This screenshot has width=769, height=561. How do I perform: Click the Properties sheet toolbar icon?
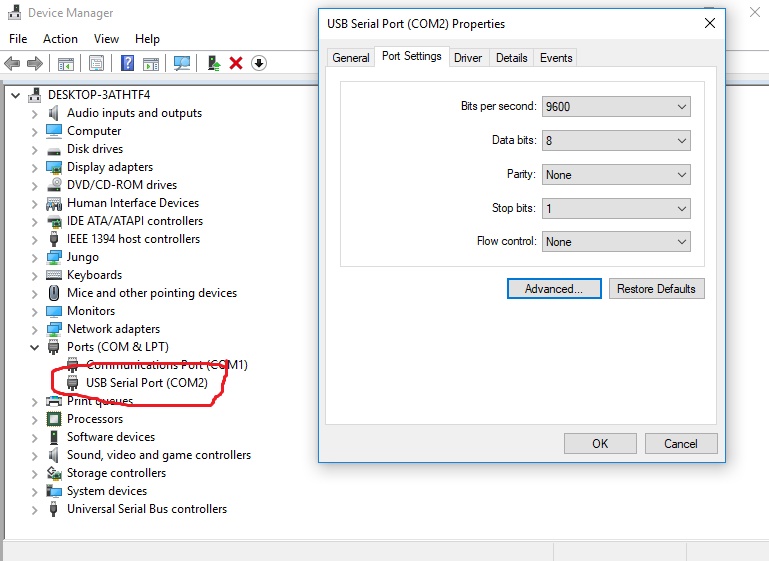coord(96,63)
